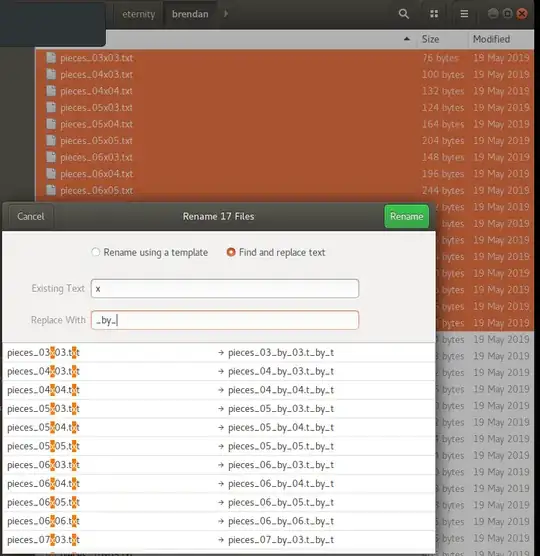
Task: Click preview result pieces_06_by_03.t_by_t
Action: pyautogui.click(x=281, y=465)
